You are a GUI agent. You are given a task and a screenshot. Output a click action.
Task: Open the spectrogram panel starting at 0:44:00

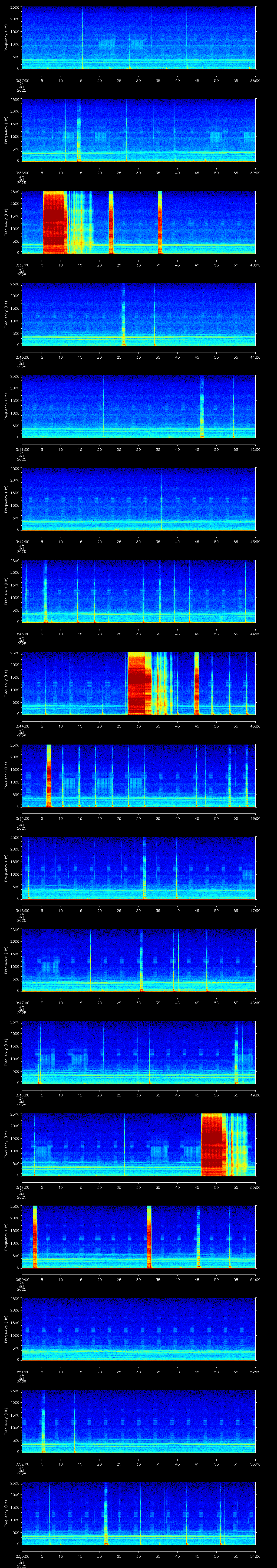[139, 683]
